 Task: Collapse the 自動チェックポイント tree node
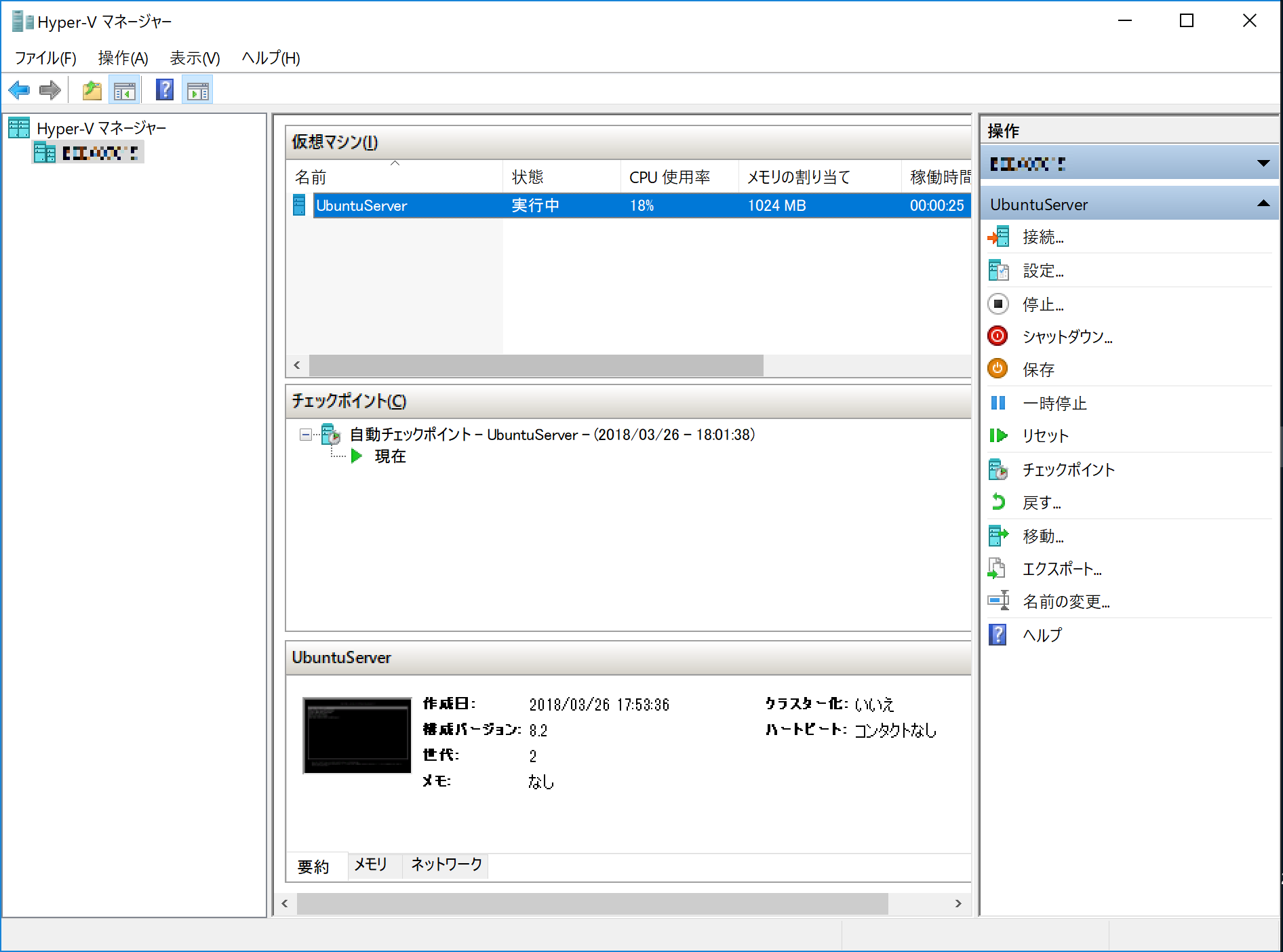(x=306, y=434)
